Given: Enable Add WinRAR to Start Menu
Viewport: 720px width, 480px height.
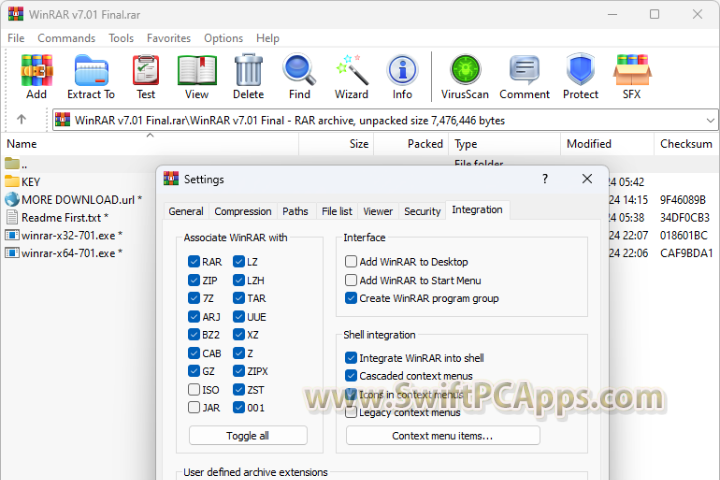Looking at the screenshot, I should click(x=351, y=280).
